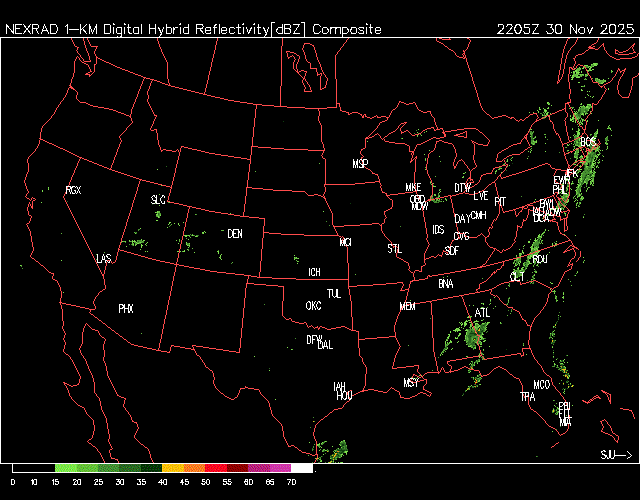Select the MEM station label

click(407, 306)
